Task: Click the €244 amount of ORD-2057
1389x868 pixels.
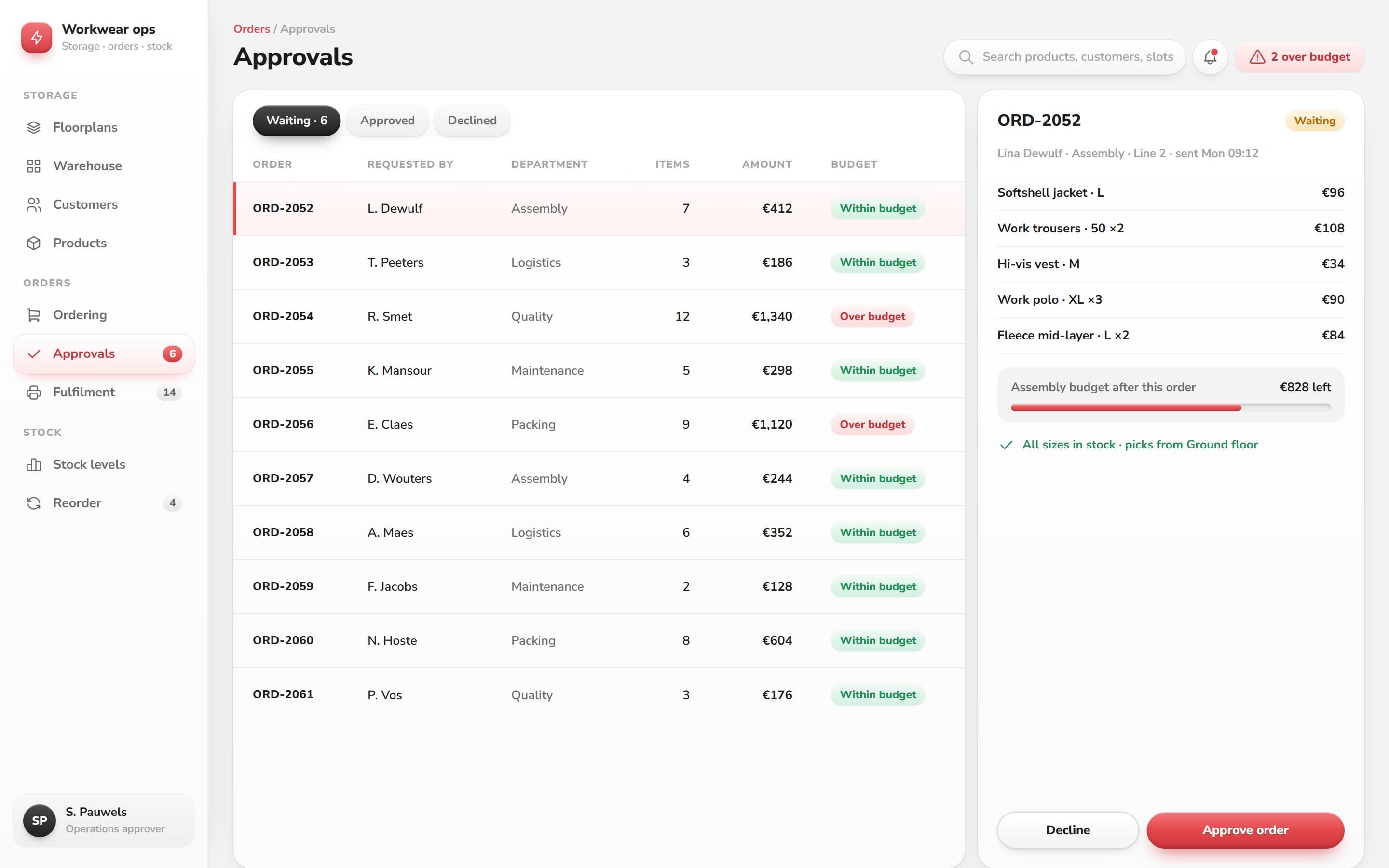Action: tap(776, 479)
